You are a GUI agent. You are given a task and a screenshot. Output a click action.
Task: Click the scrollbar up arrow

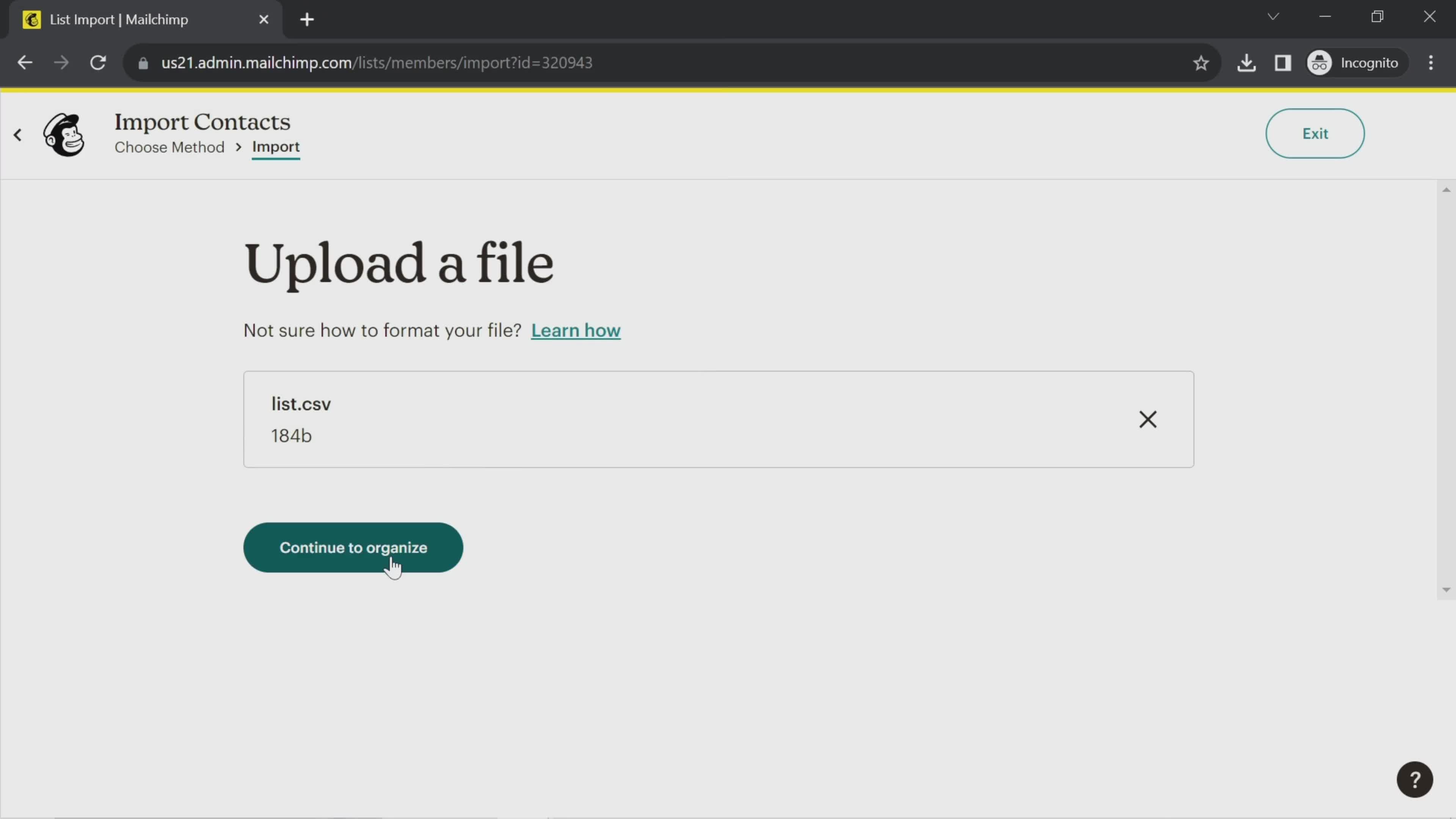1446,190
